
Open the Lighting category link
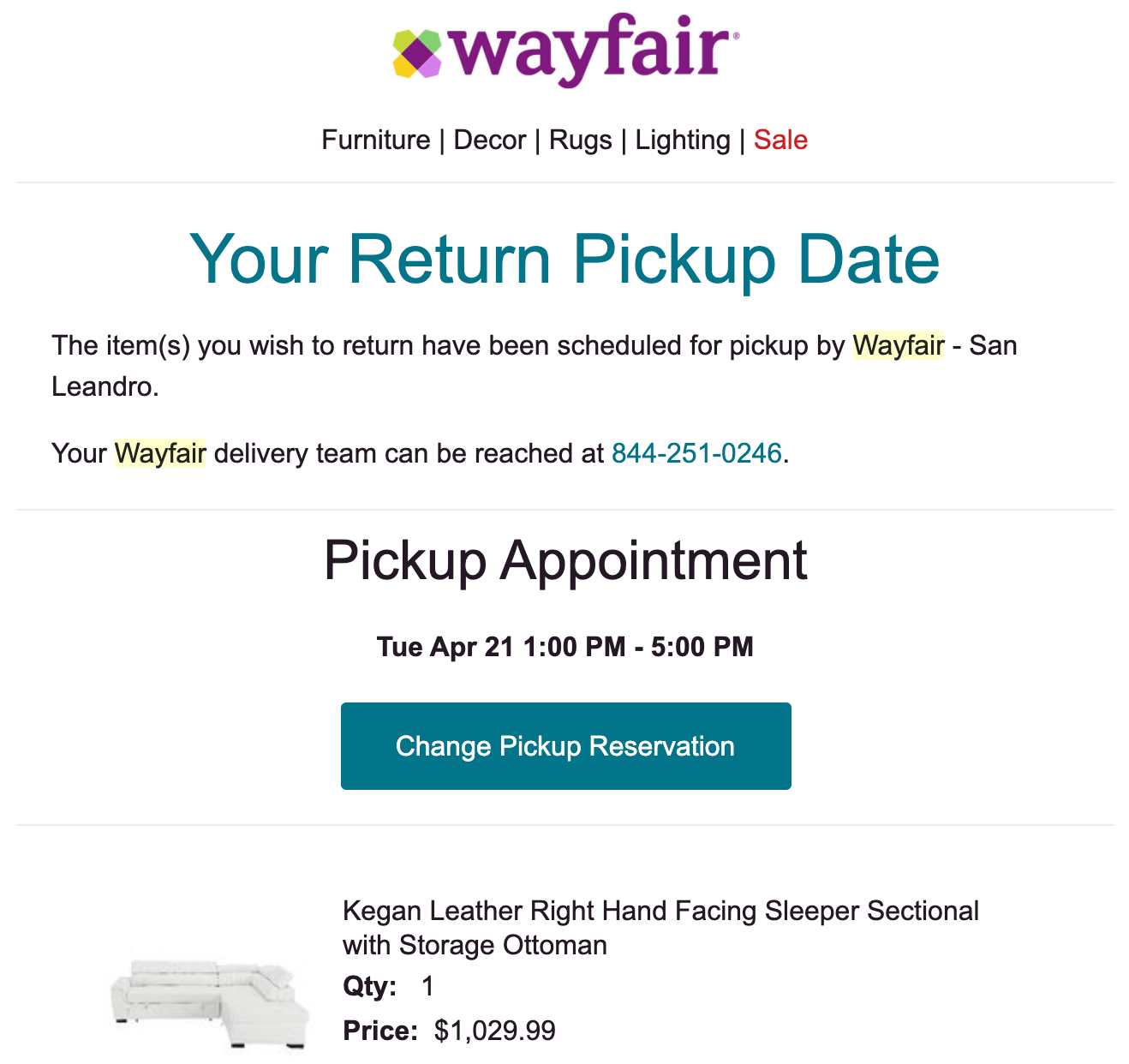(x=683, y=140)
